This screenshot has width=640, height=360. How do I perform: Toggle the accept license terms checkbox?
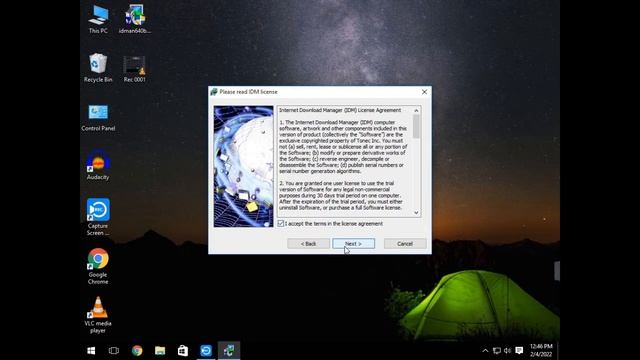point(281,224)
